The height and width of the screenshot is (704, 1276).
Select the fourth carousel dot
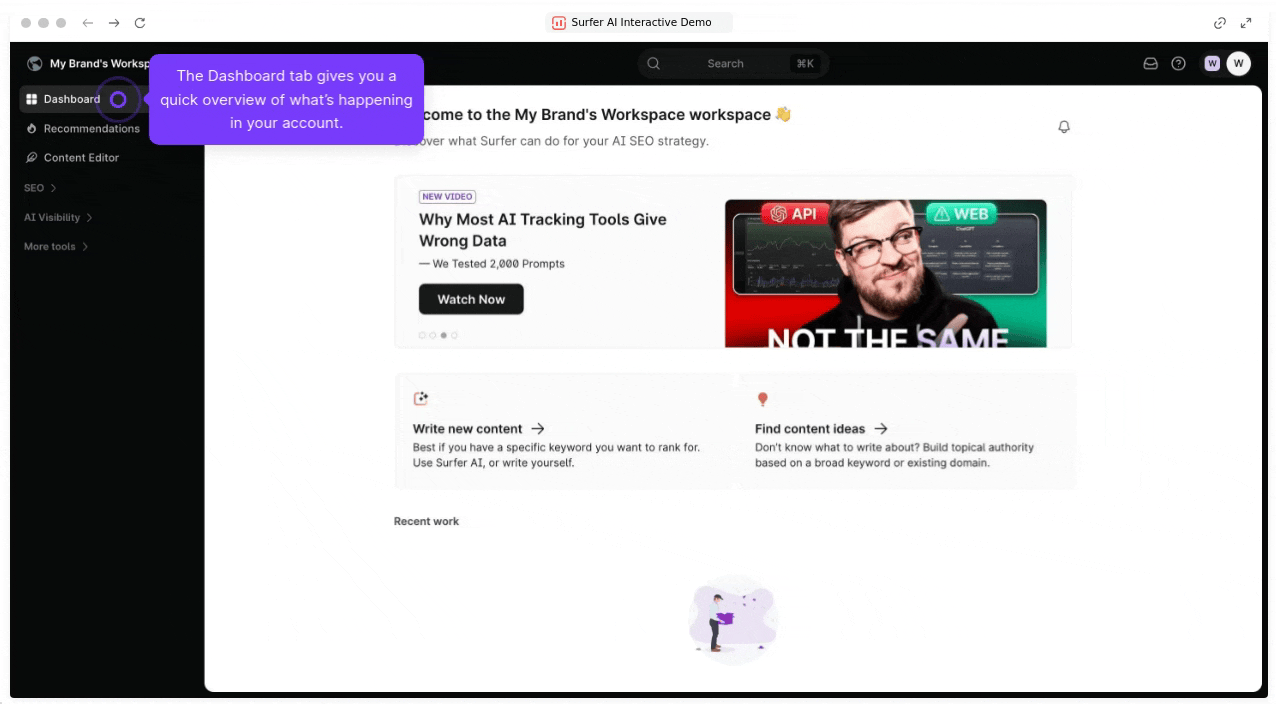point(455,335)
